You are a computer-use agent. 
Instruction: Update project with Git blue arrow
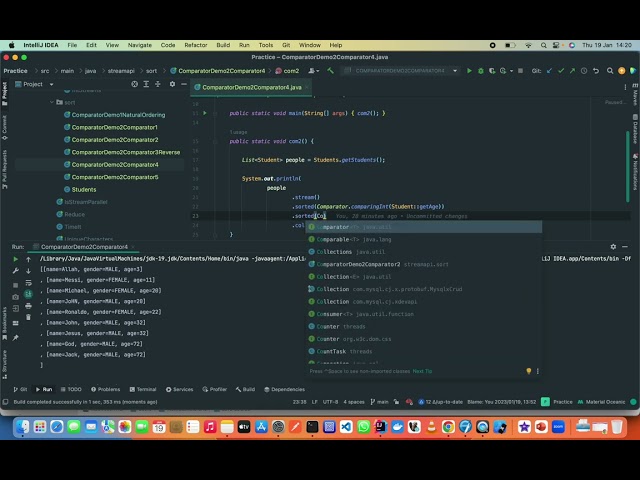[549, 71]
